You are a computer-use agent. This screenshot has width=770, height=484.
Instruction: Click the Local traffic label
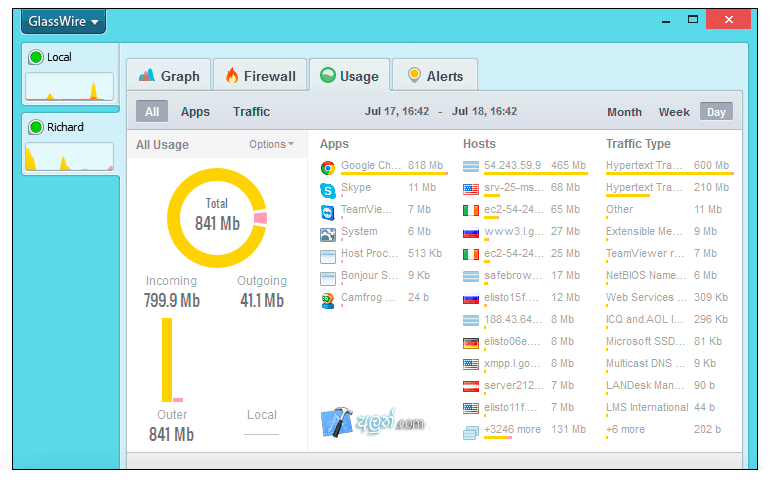[262, 415]
